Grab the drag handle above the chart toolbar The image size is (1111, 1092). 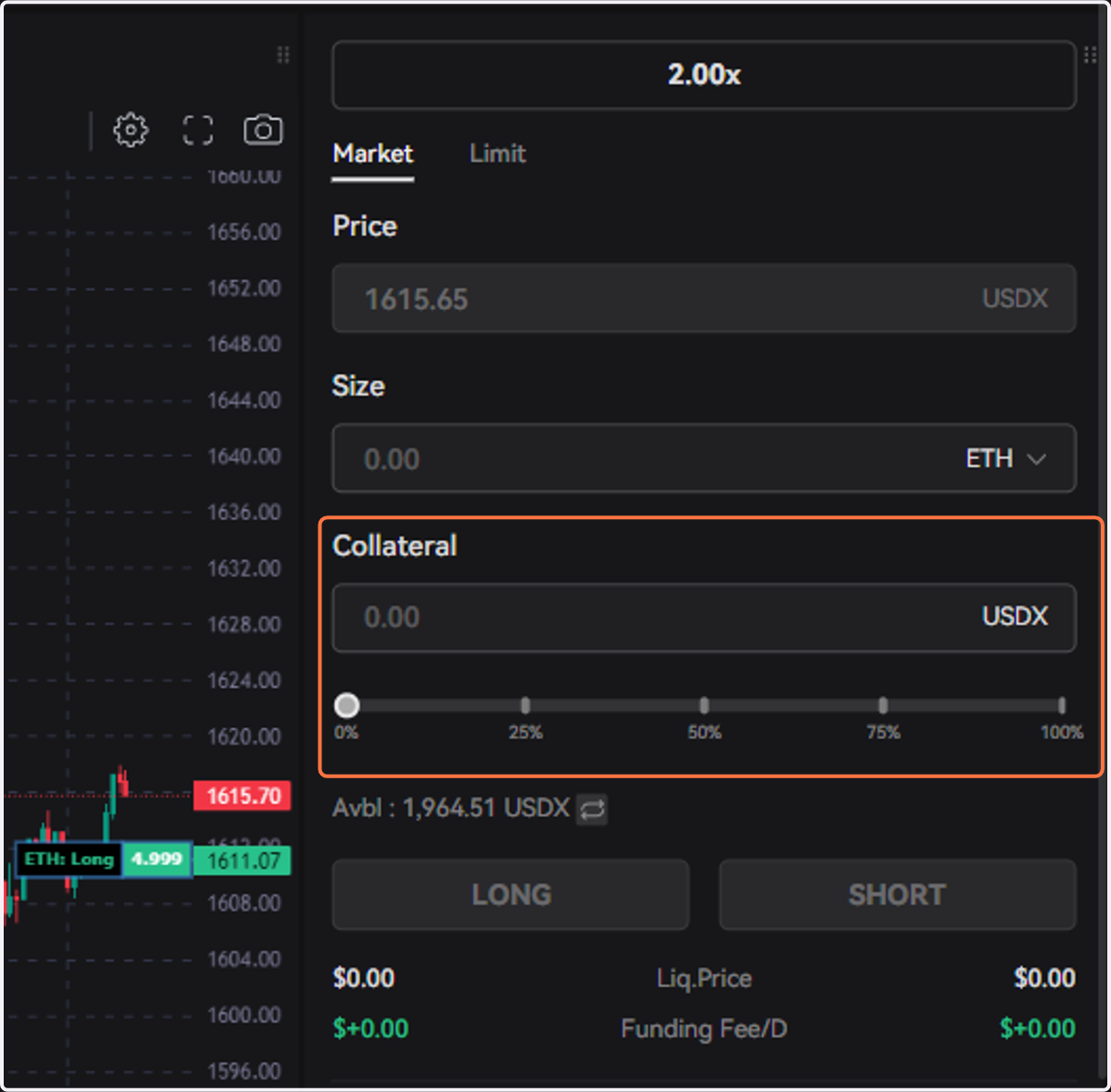point(283,55)
